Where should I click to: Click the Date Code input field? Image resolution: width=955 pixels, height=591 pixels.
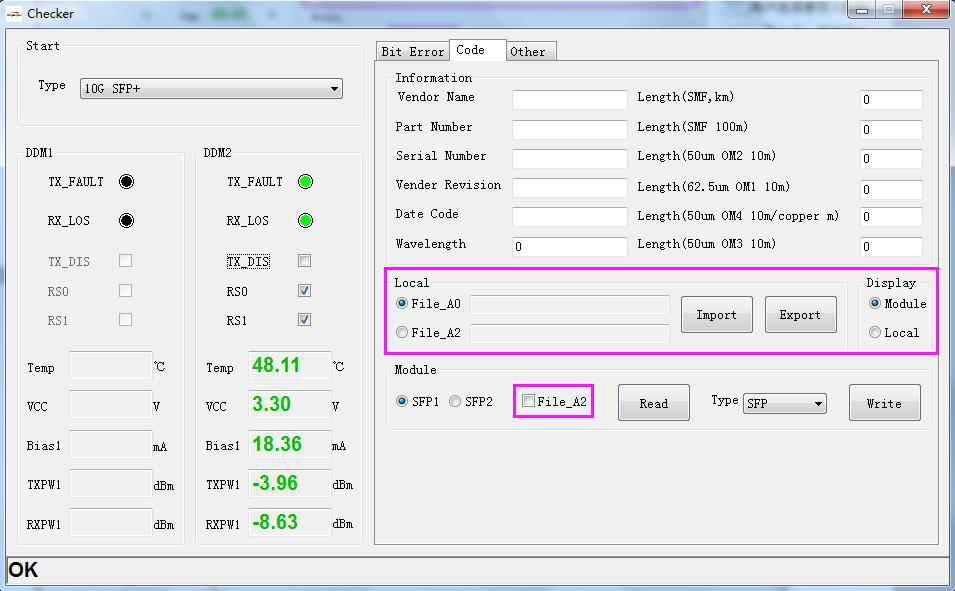tap(569, 217)
